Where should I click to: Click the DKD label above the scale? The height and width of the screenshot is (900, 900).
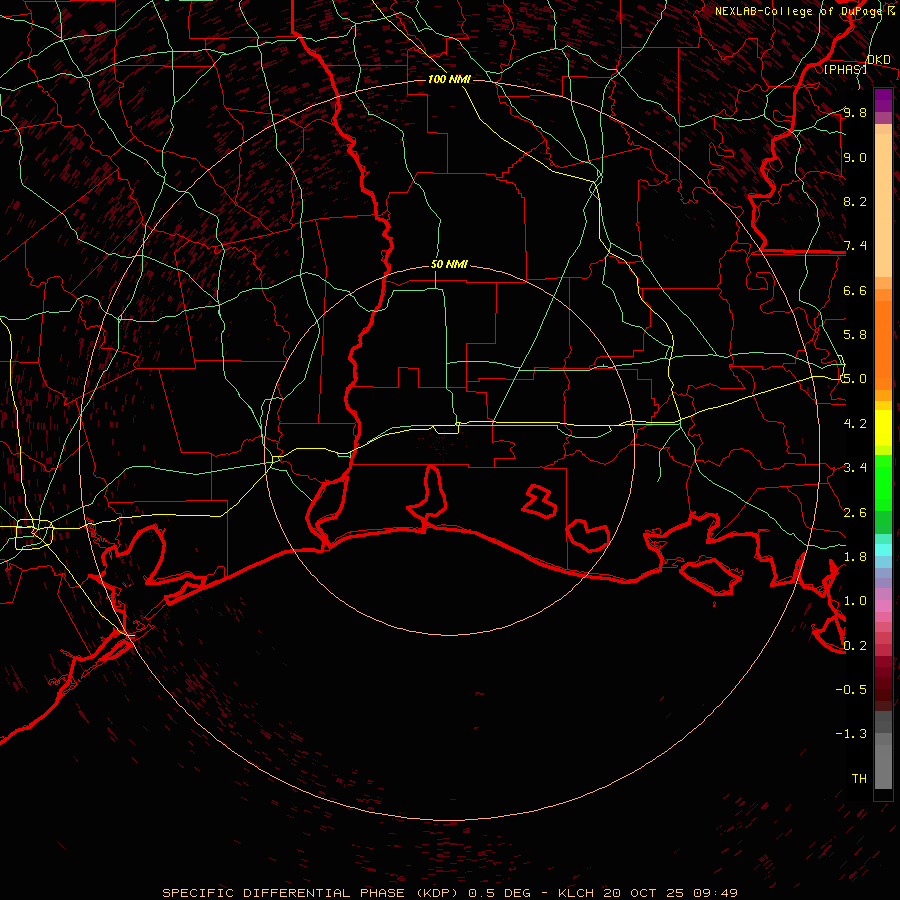coord(878,59)
